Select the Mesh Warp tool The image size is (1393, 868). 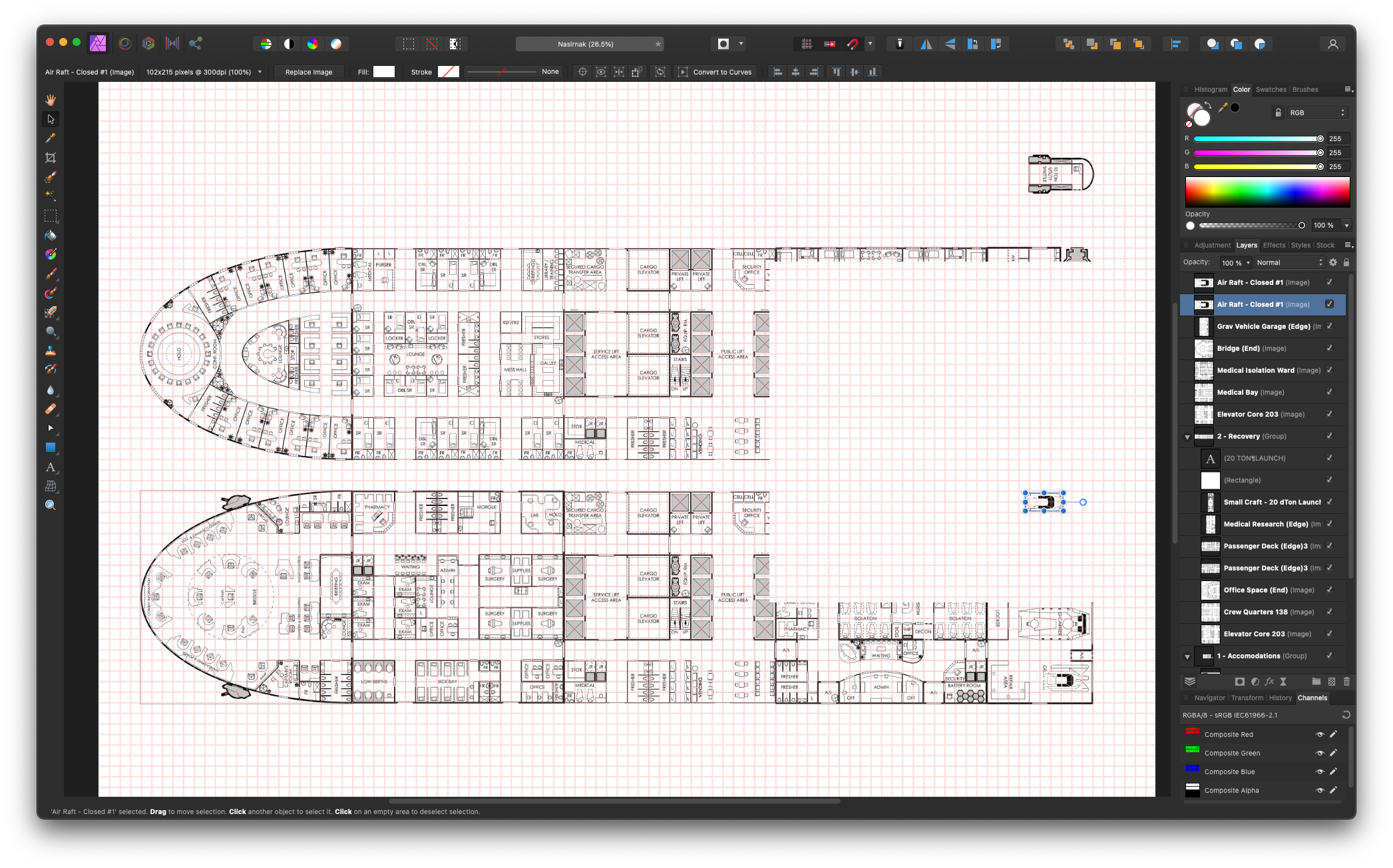pos(51,487)
